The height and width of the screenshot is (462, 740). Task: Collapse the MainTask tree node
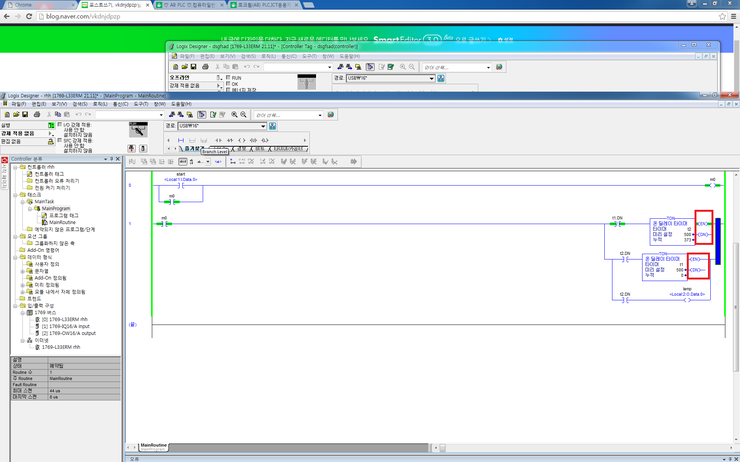pyautogui.click(x=22, y=202)
